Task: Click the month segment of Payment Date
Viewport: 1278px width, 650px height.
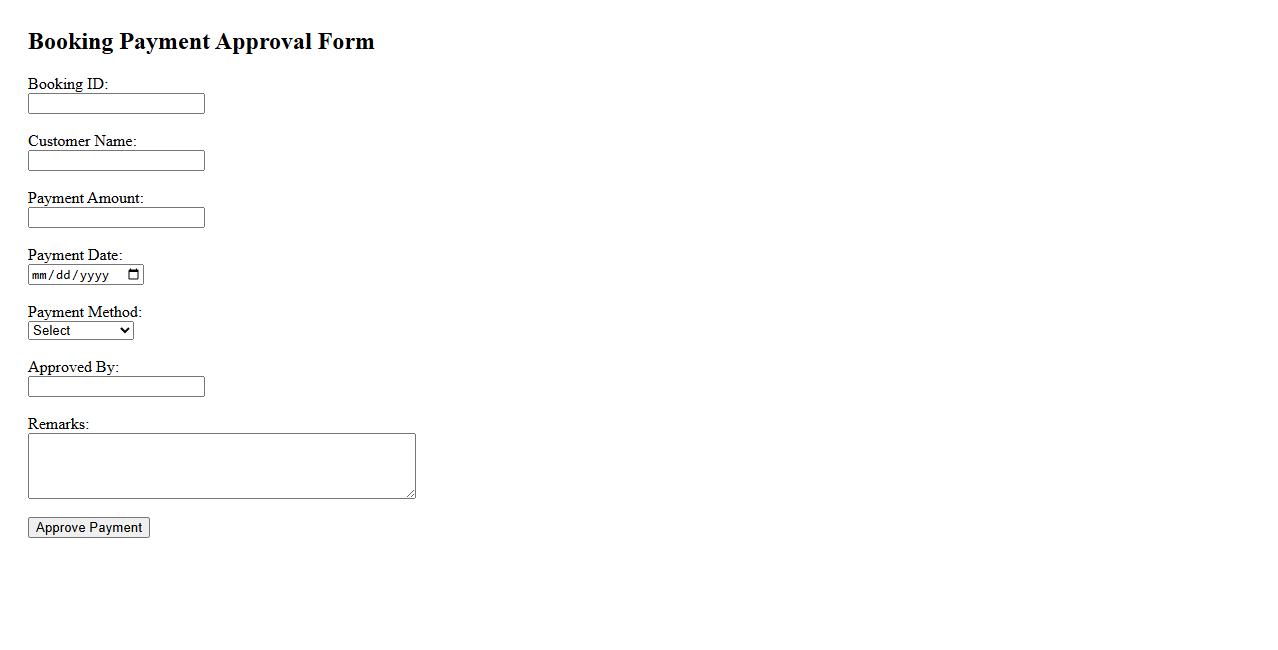Action: [40, 275]
